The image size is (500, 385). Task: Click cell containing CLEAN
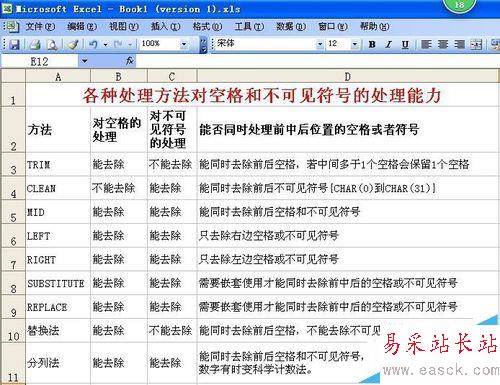[x=58, y=188]
